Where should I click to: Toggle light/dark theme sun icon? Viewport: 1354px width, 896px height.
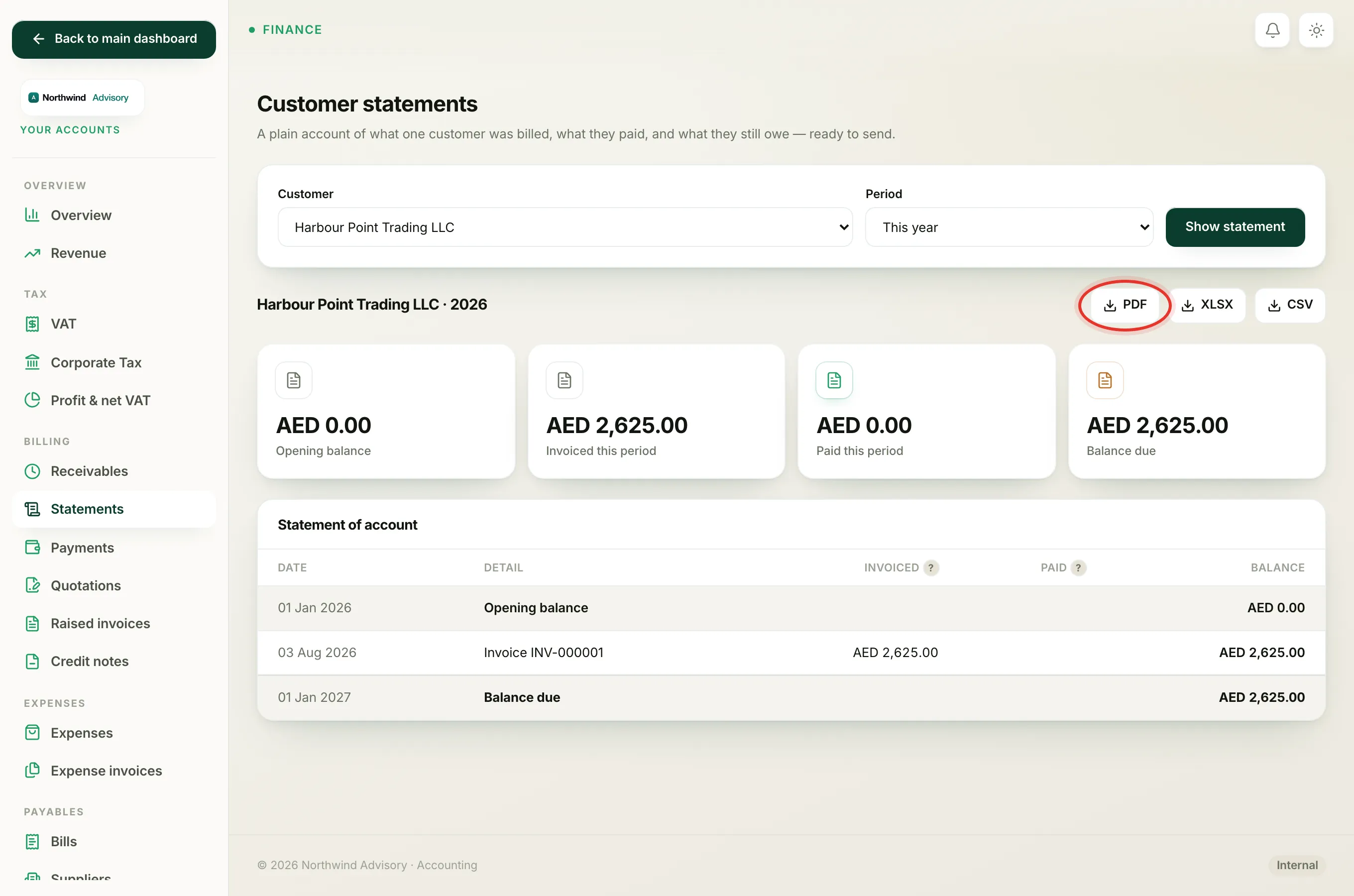(1316, 30)
